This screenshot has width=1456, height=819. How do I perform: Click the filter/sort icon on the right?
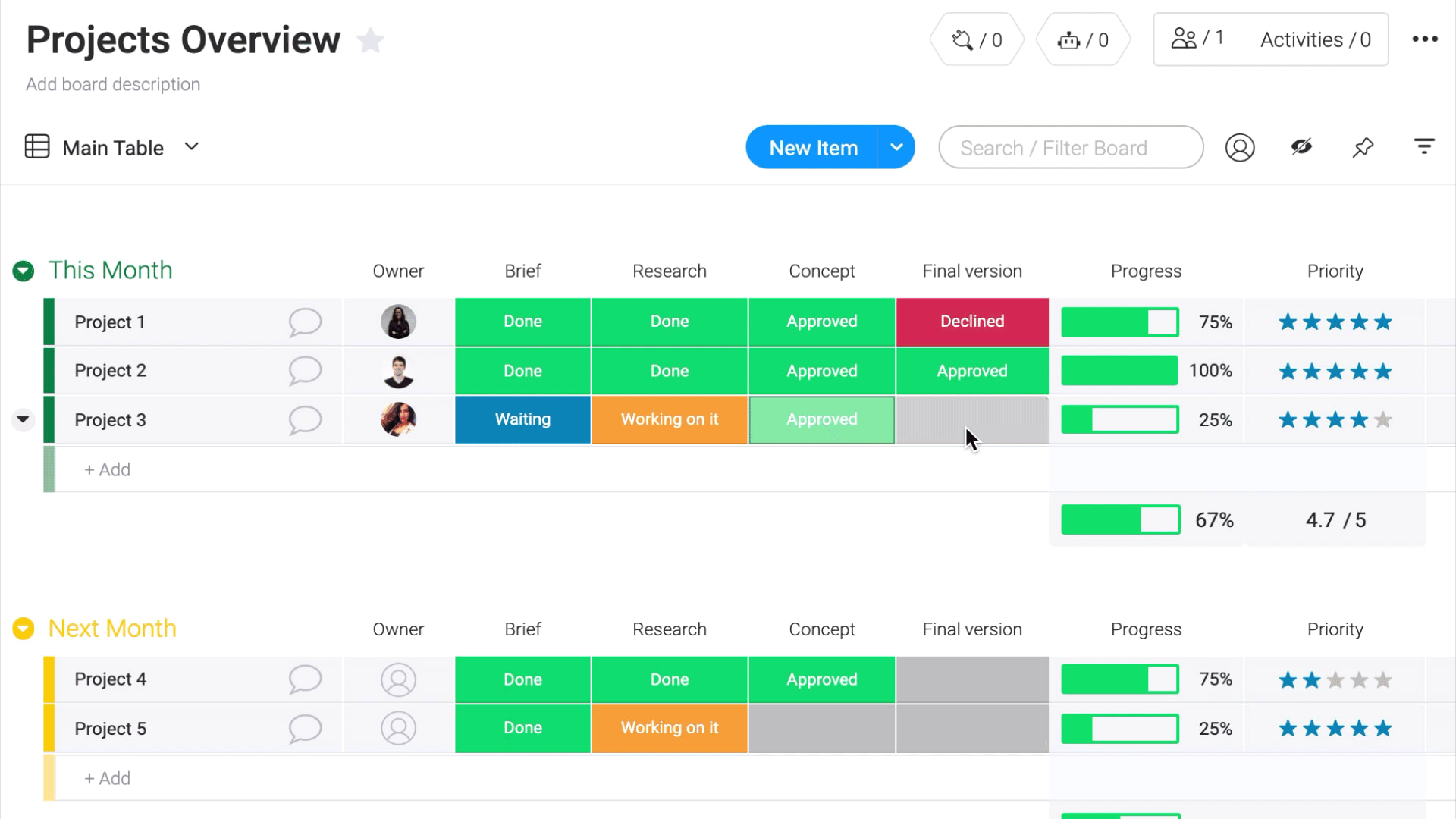tap(1424, 147)
